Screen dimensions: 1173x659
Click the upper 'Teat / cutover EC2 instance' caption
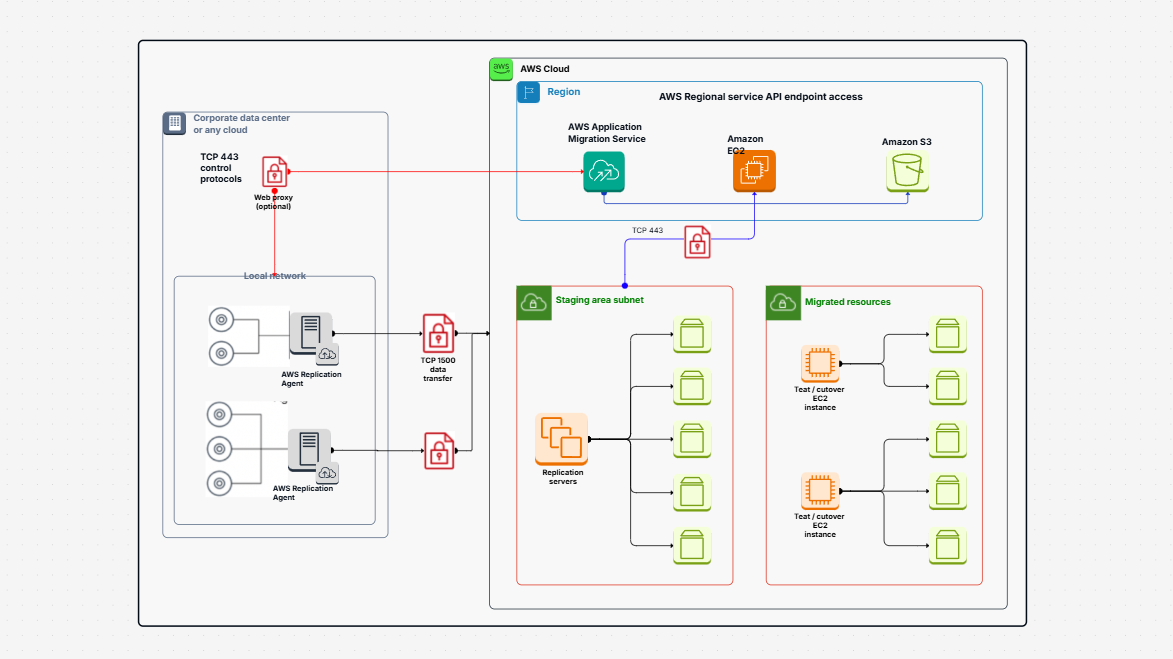tap(820, 398)
